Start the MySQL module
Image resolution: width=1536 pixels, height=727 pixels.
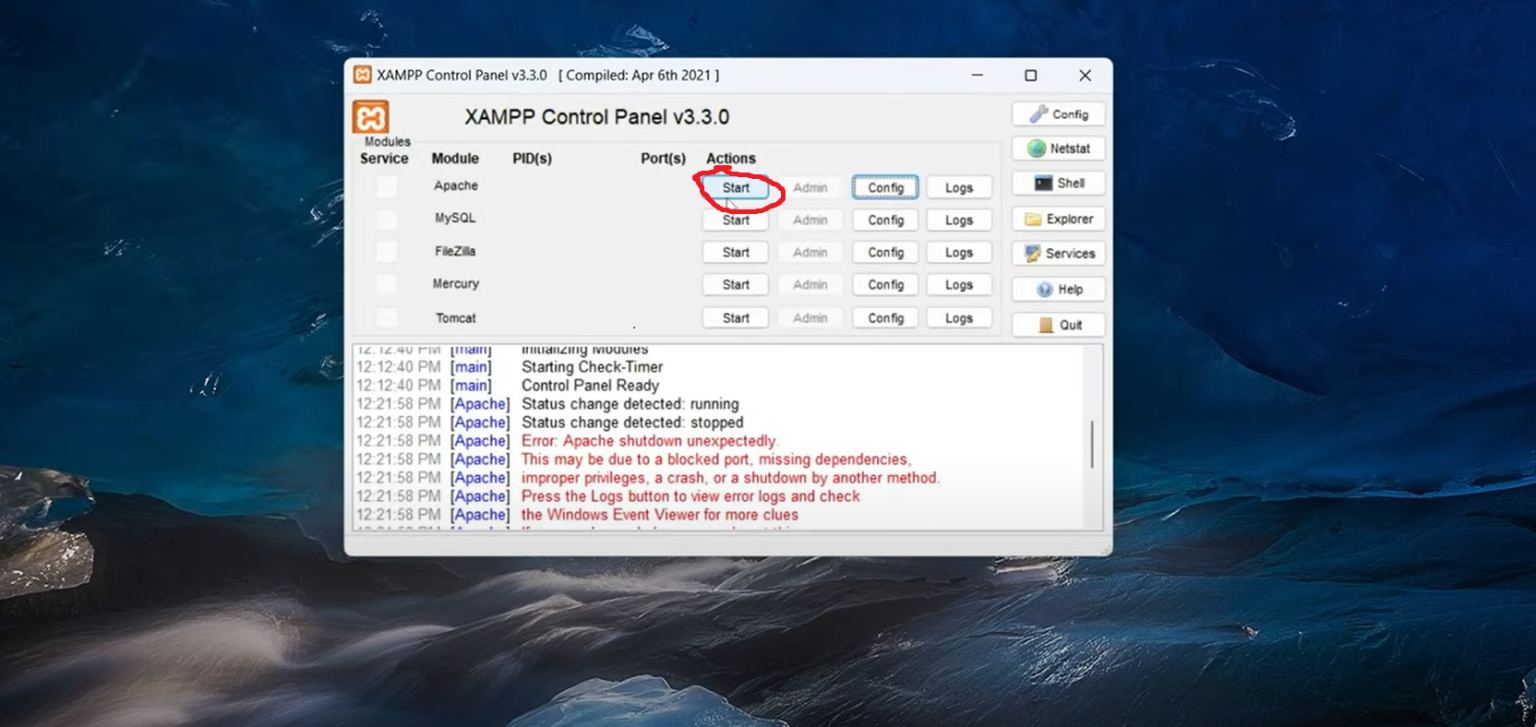(x=735, y=220)
